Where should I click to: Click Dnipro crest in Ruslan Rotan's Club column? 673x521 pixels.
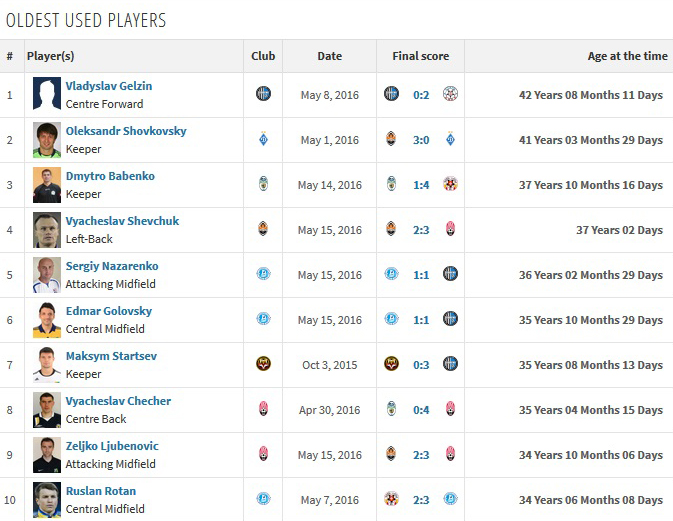pyautogui.click(x=263, y=499)
